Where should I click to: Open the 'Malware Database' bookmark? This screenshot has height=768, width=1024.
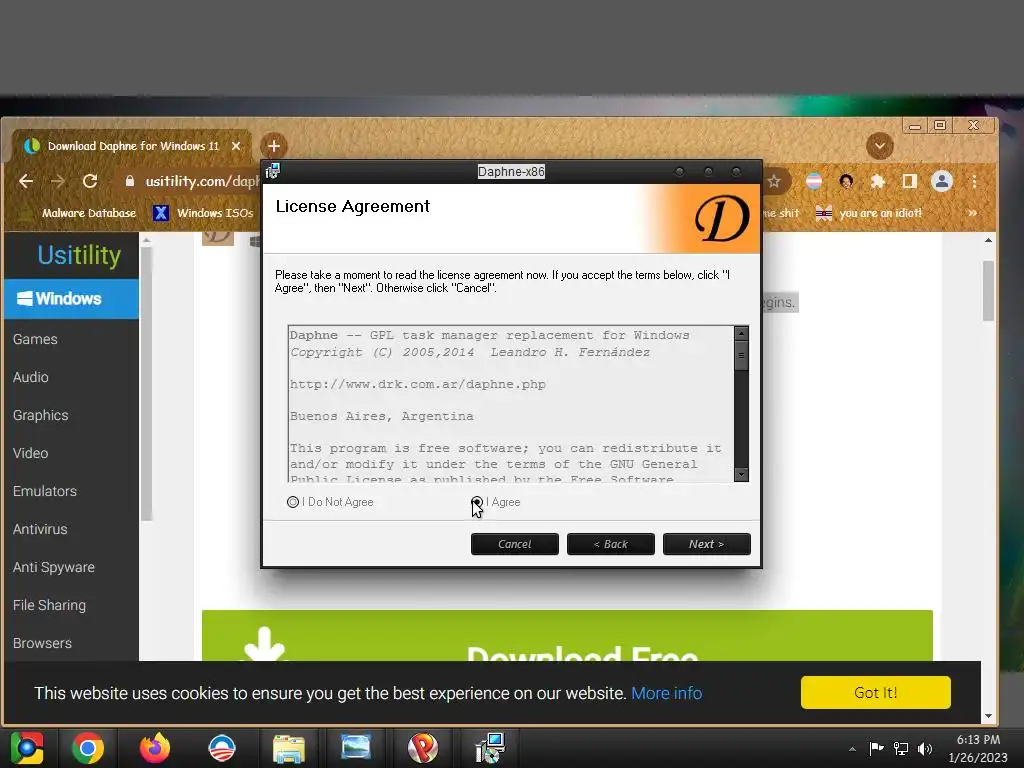(78, 213)
